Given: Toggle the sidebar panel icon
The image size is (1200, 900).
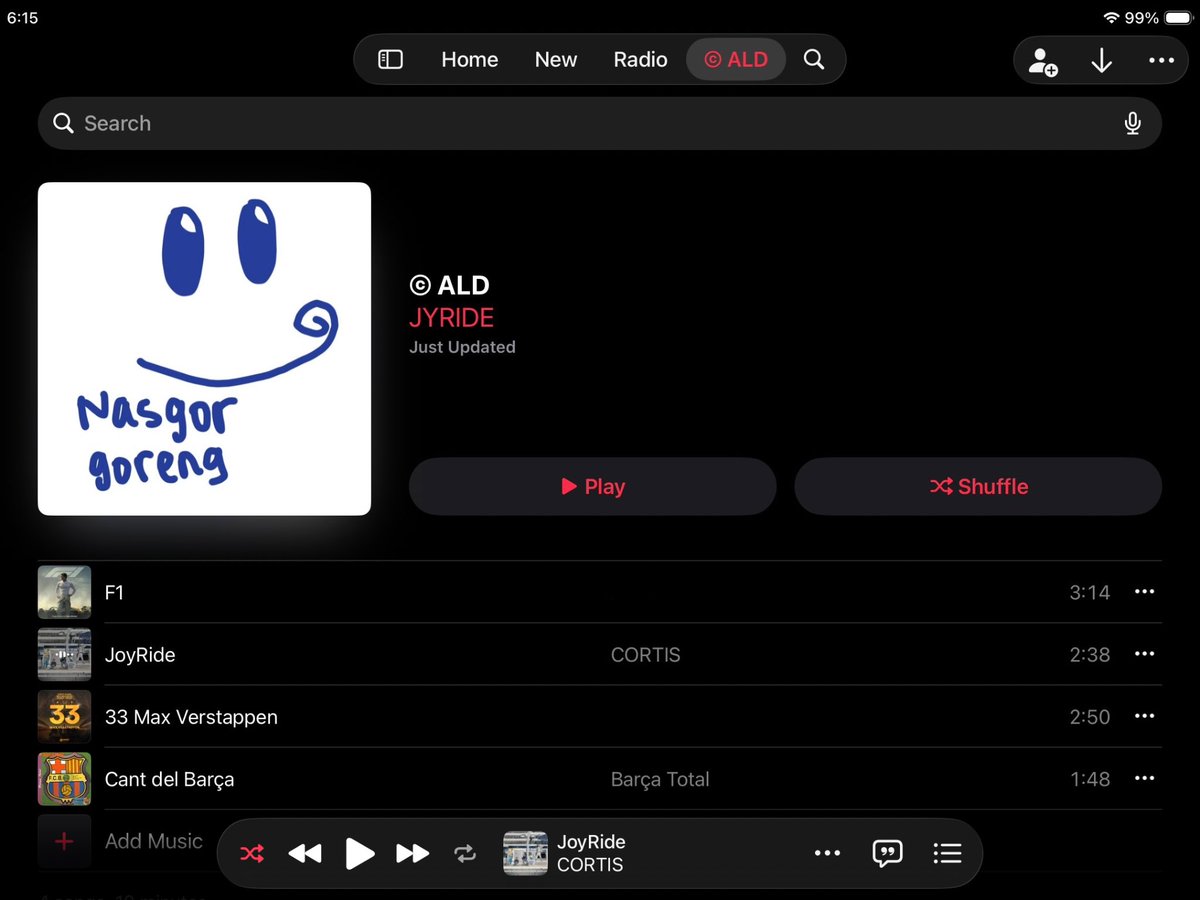Looking at the screenshot, I should (x=390, y=60).
